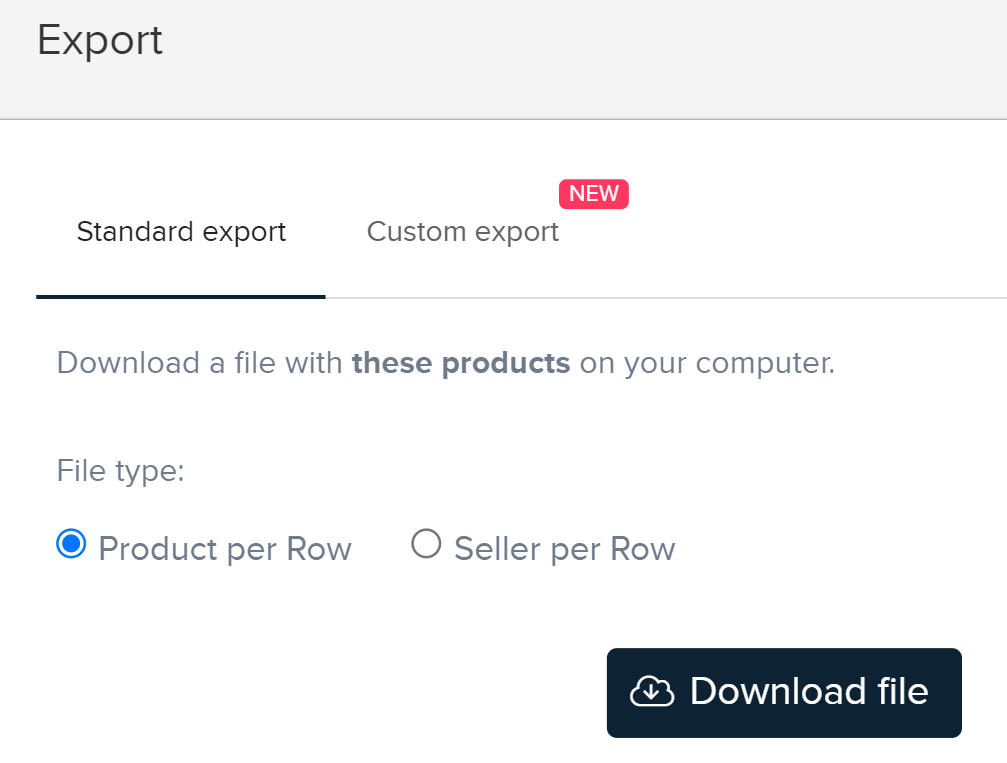
Task: Click the red NEW badge
Action: pos(594,194)
